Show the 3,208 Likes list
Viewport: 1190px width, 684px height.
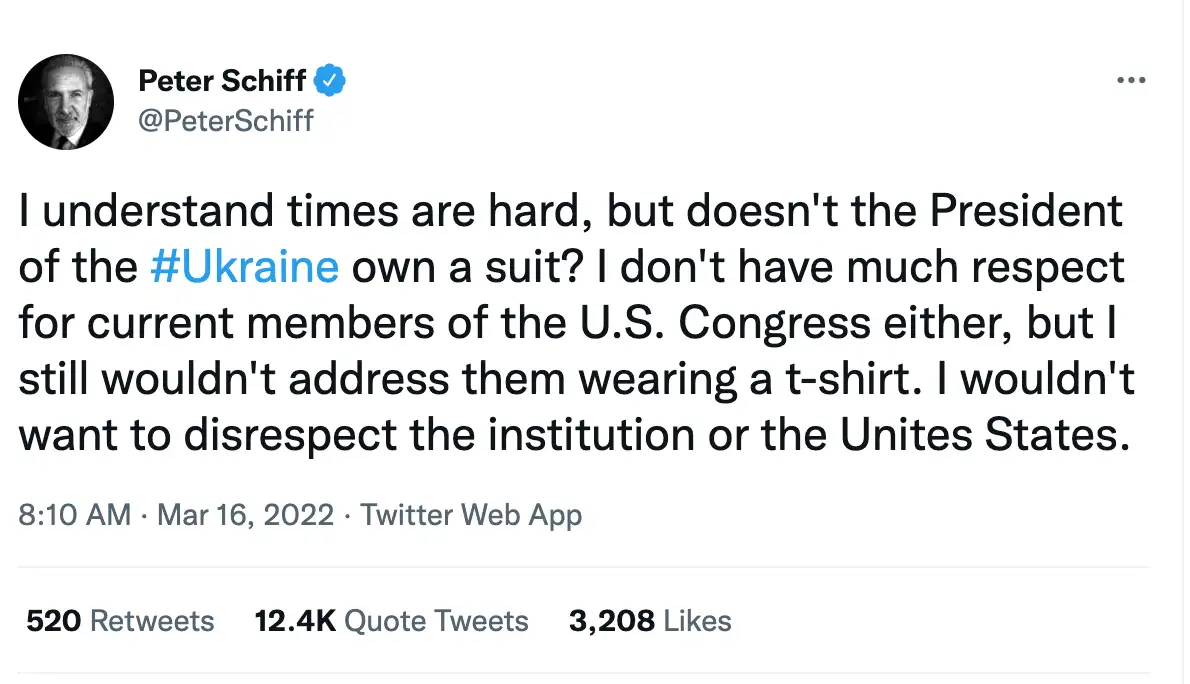(650, 621)
